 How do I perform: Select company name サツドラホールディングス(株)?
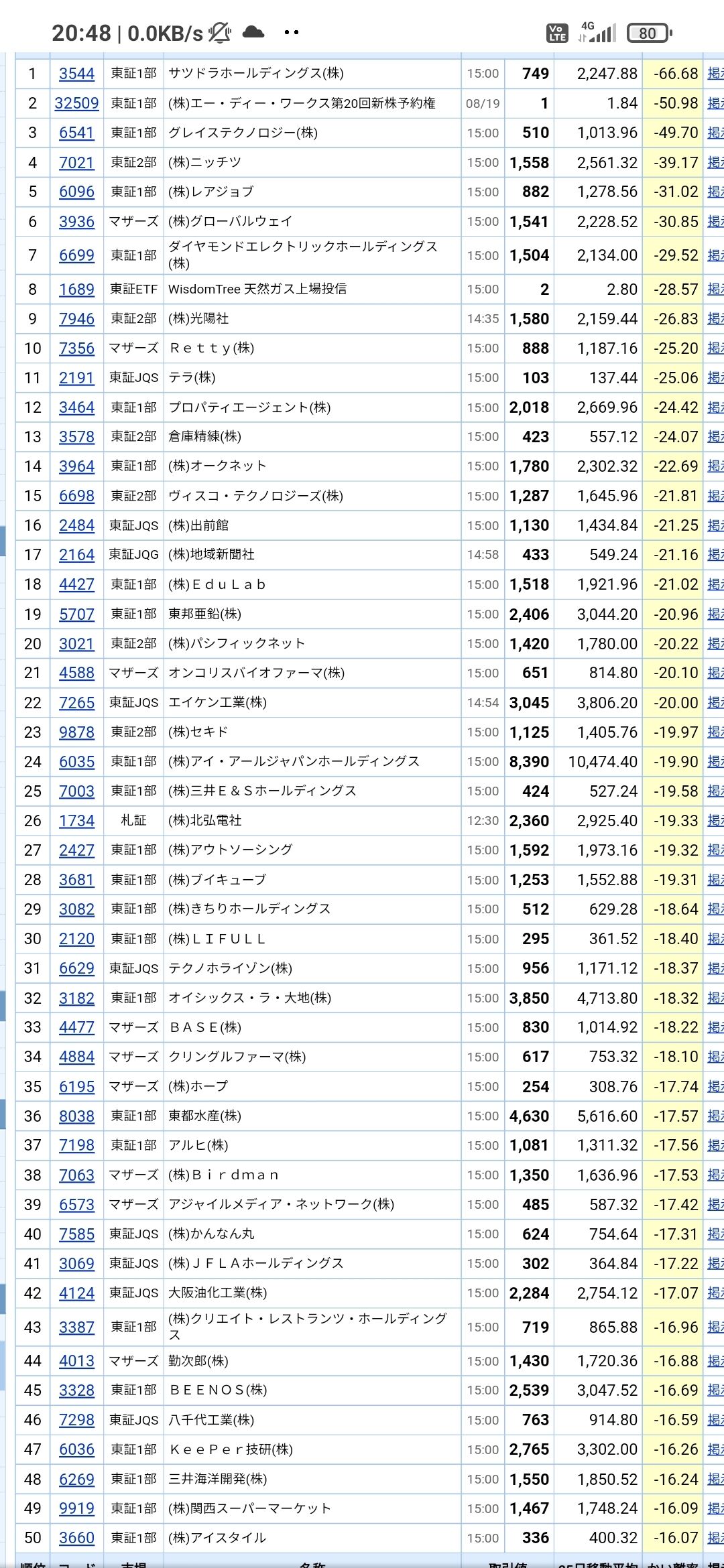click(x=256, y=73)
